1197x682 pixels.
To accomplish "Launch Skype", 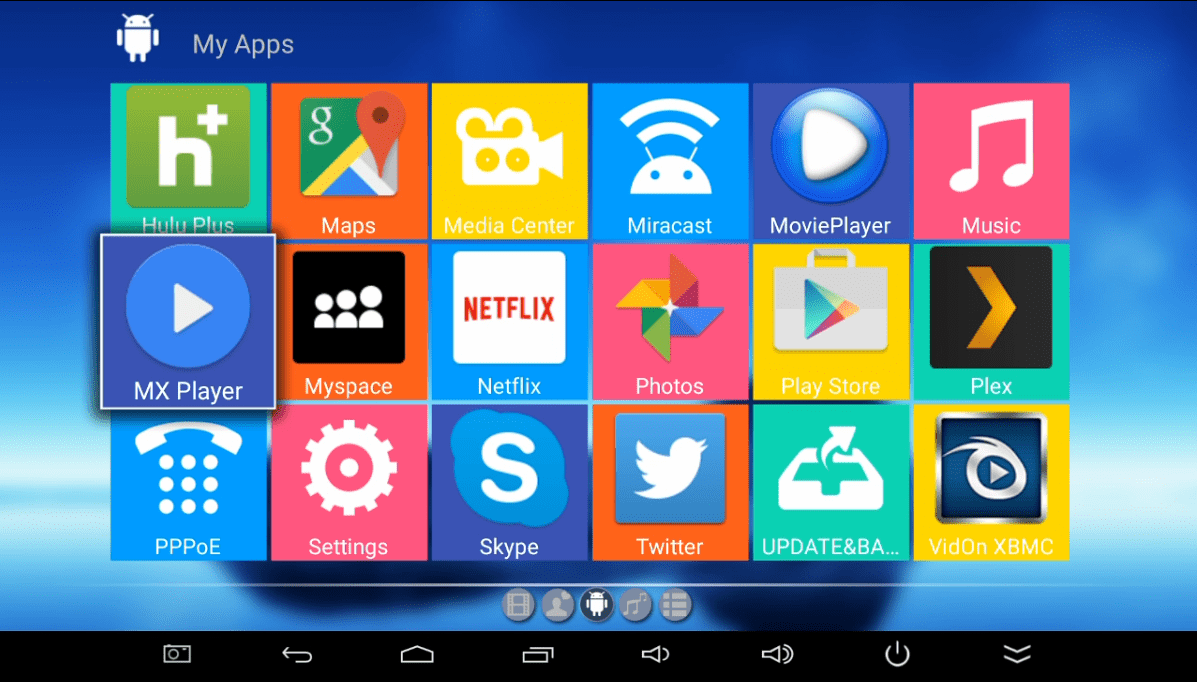I will 509,483.
